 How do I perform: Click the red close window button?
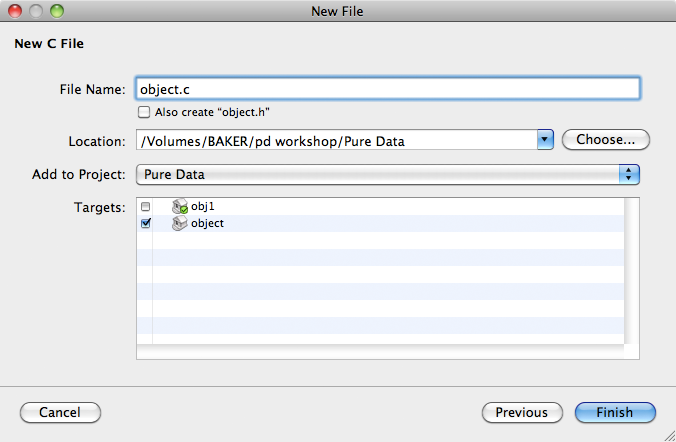(x=15, y=11)
